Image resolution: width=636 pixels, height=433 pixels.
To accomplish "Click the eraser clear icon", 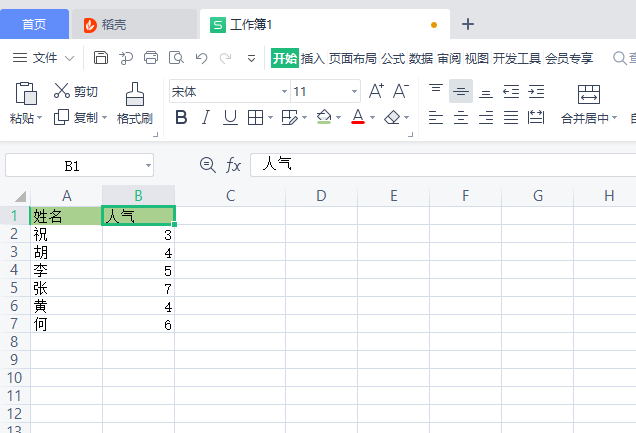I will point(392,118).
